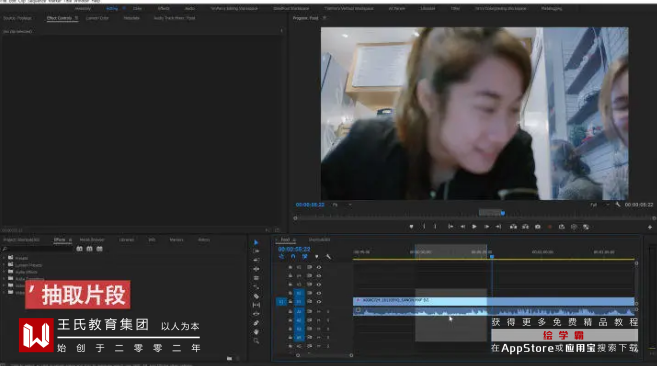Hide the topmost video track eye
Image resolution: width=657 pixels, height=366 pixels.
click(319, 267)
